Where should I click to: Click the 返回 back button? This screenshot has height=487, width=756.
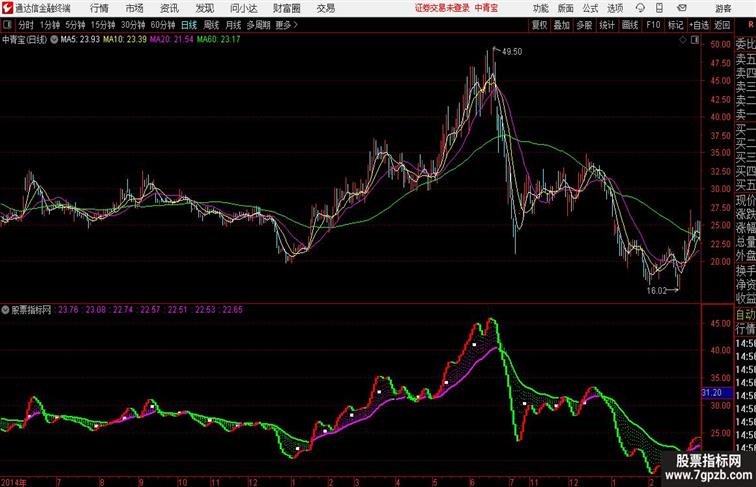[x=722, y=25]
